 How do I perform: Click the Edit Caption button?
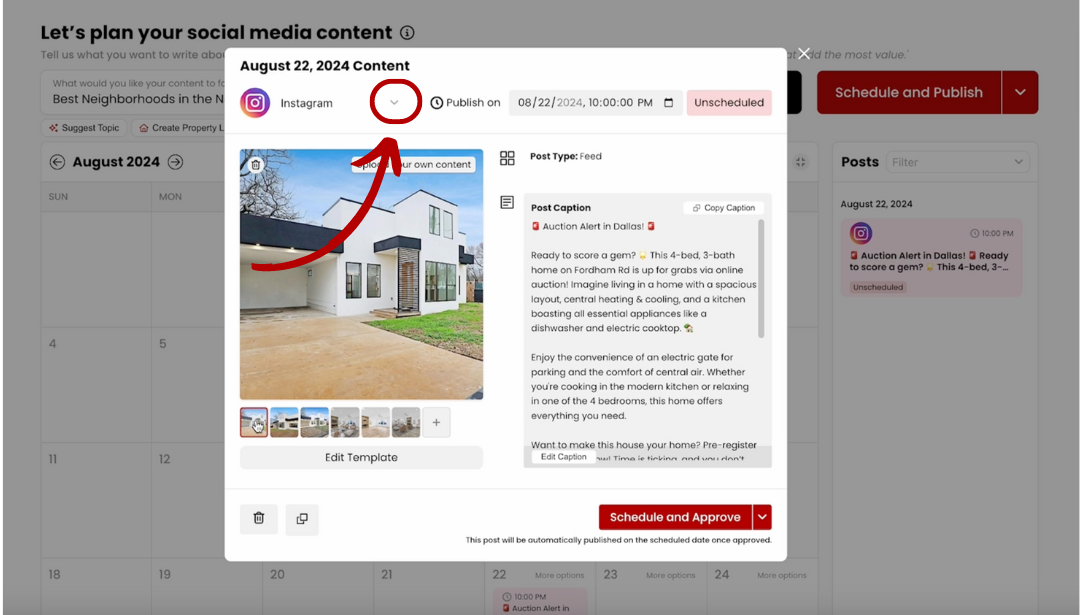pos(563,457)
